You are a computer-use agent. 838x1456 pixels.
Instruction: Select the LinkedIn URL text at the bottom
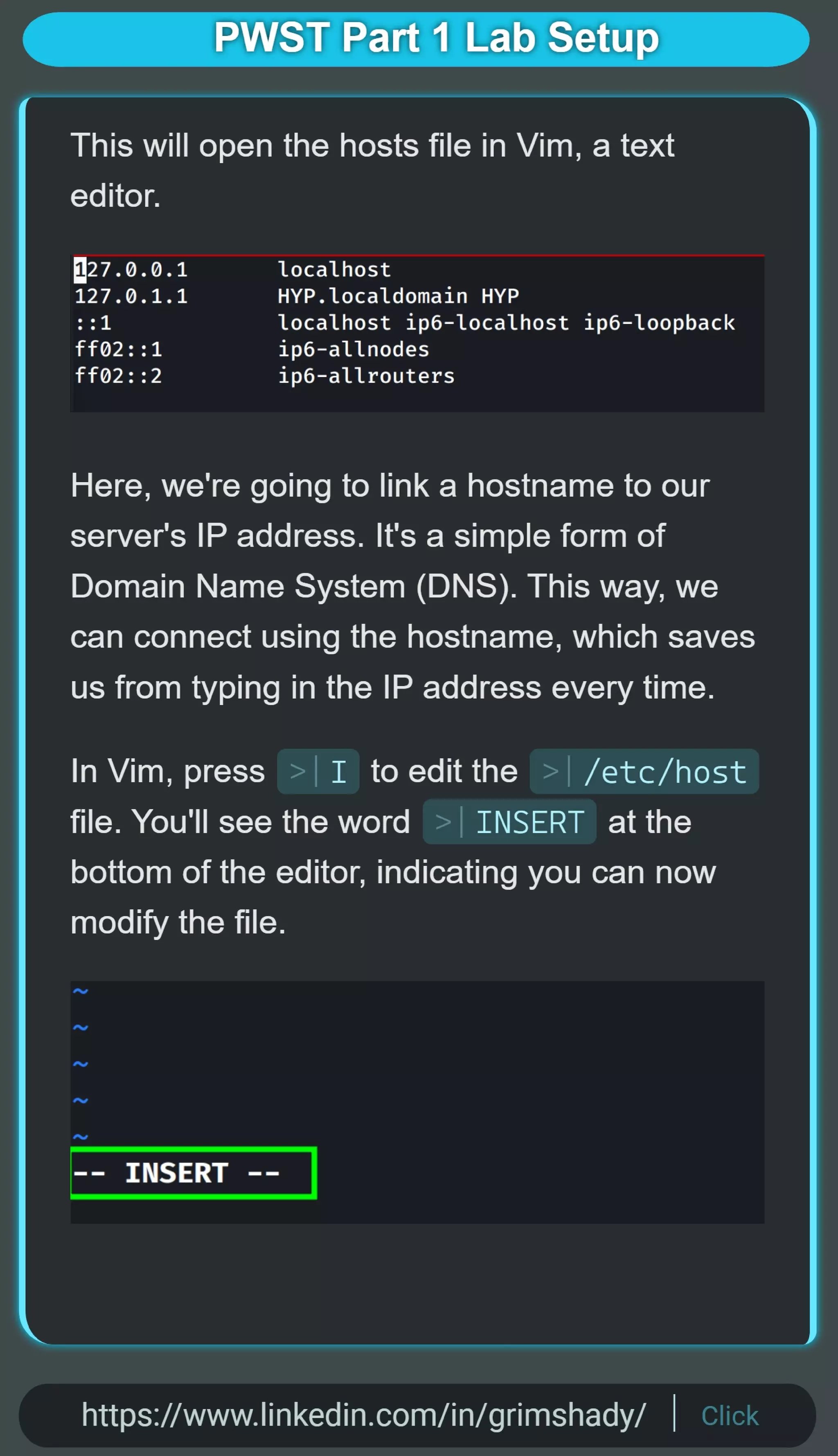(364, 1415)
